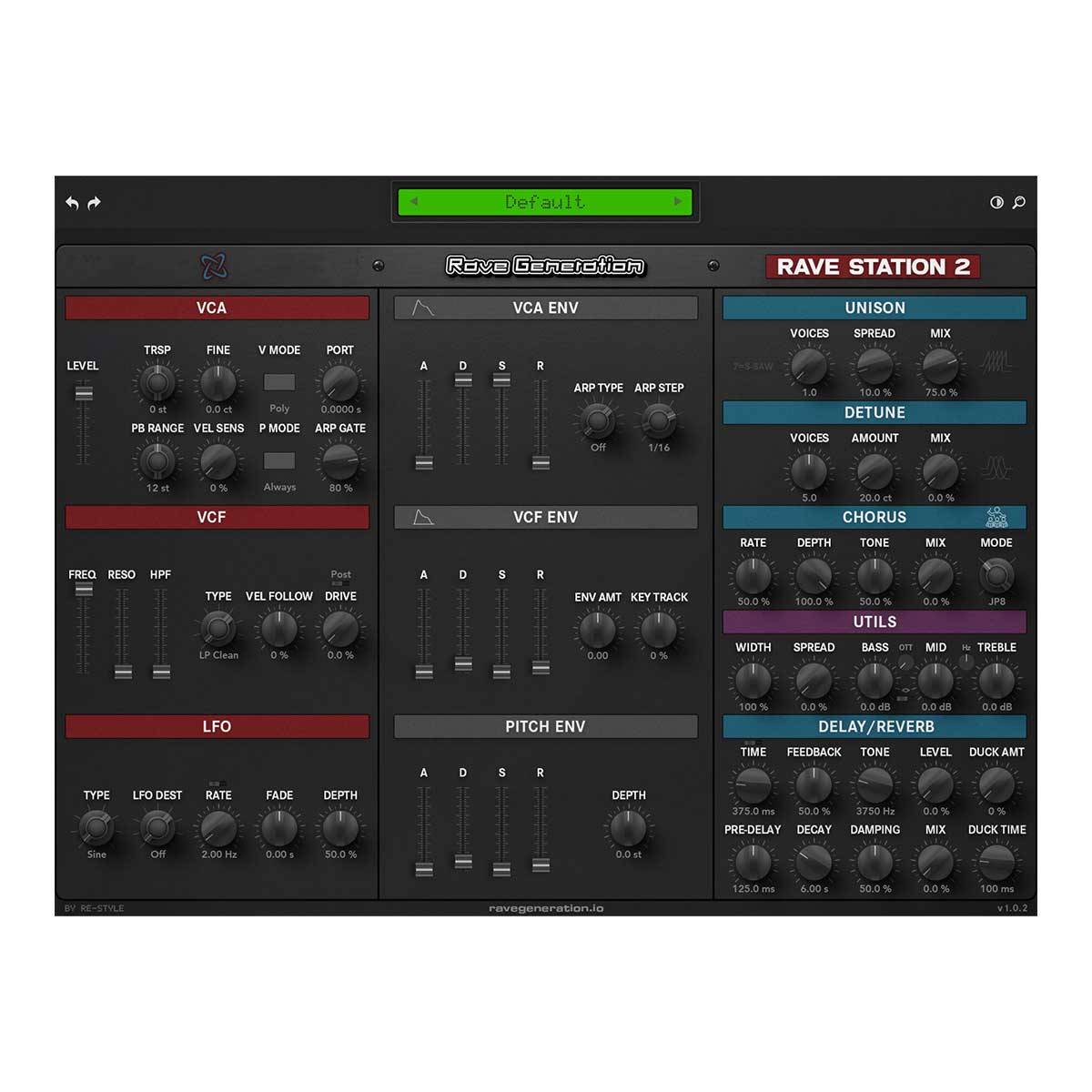Click the RAVE STATION 2 title badge
The image size is (1092, 1092).
tap(873, 267)
